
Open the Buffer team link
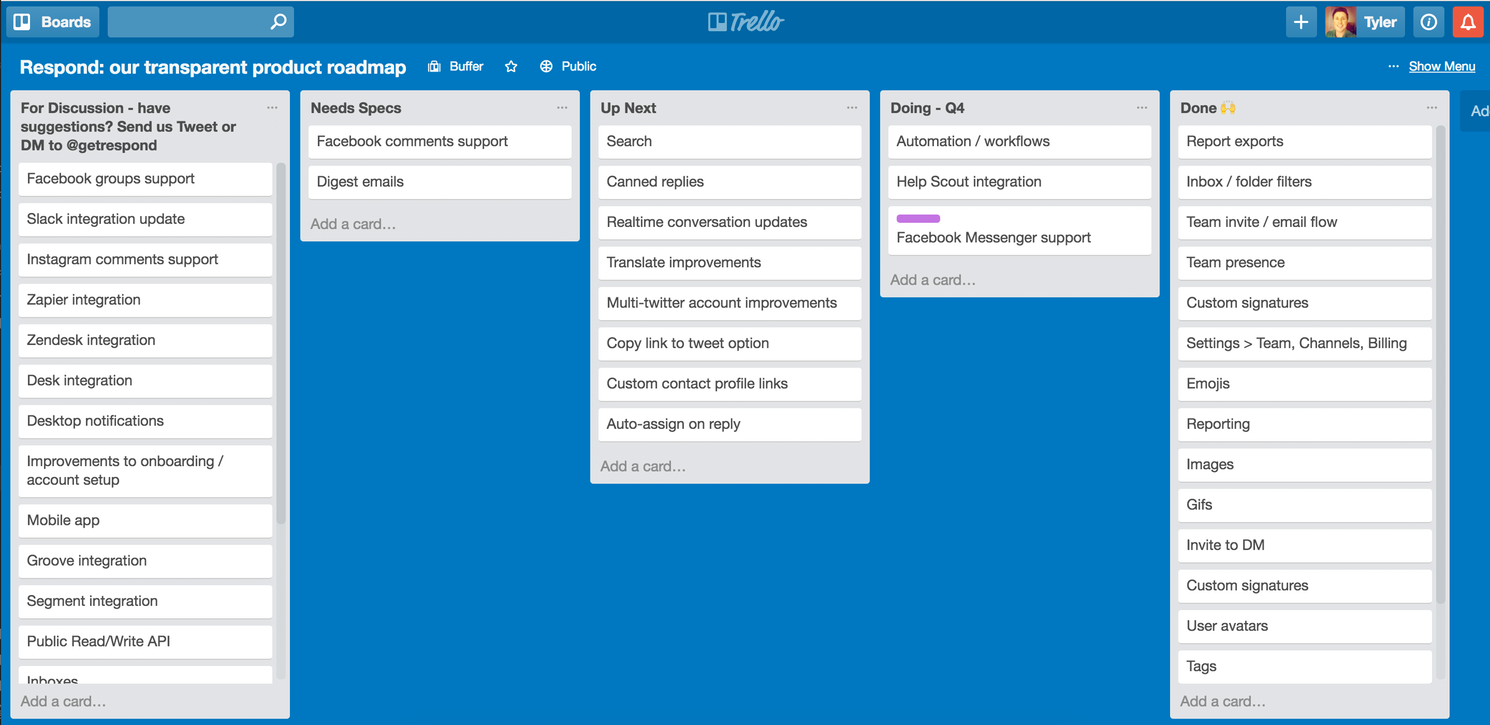click(456, 67)
